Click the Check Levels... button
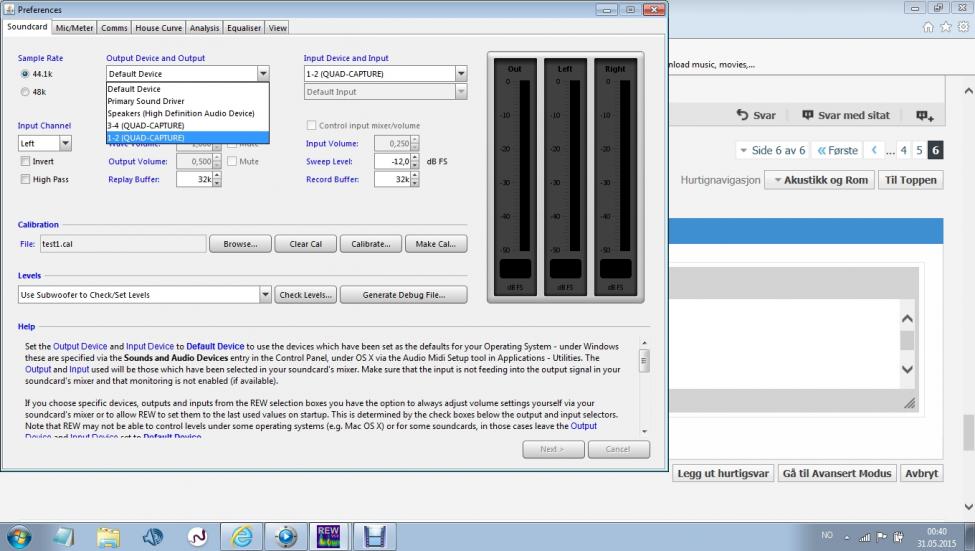 pos(305,295)
